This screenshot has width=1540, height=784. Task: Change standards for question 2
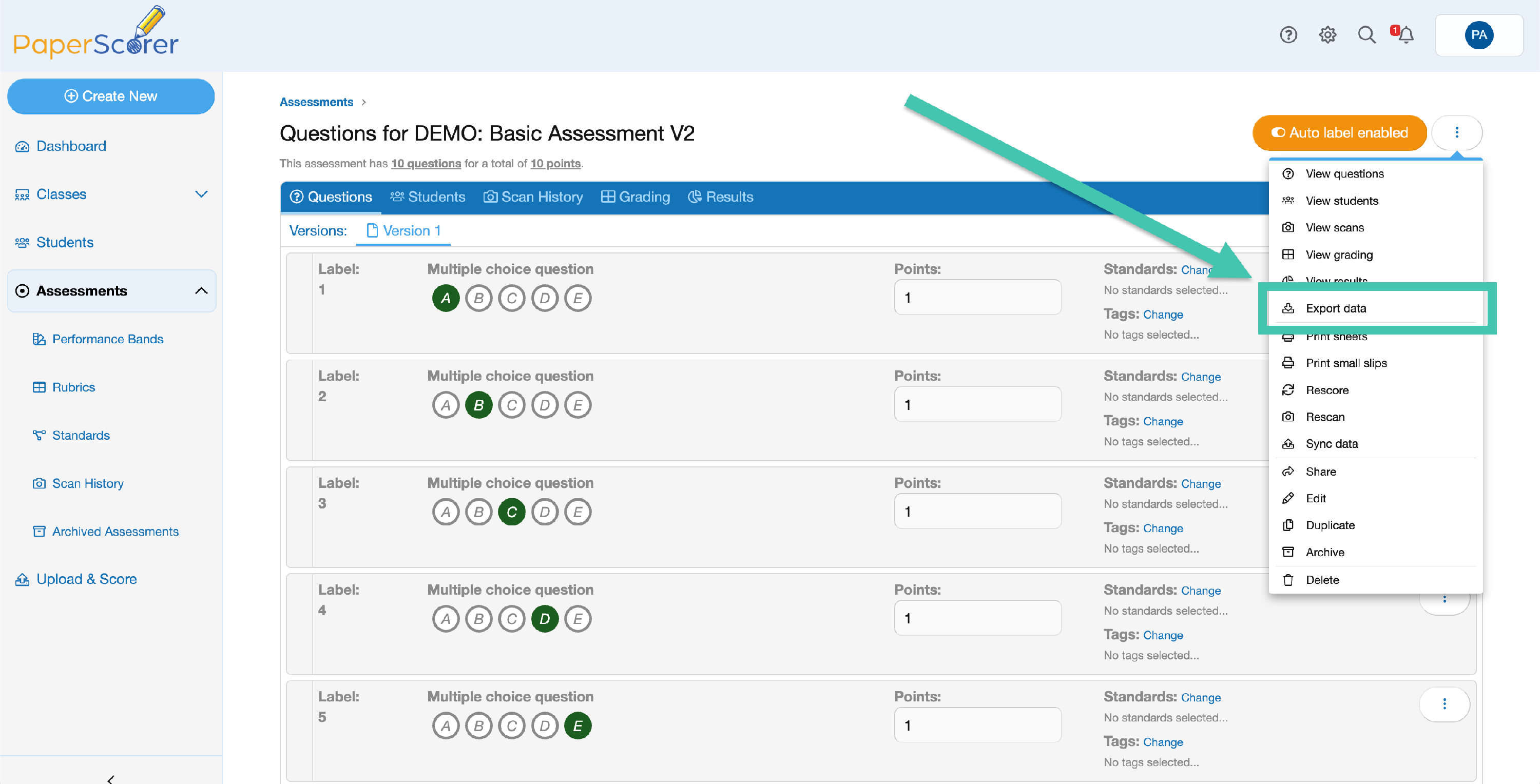click(1201, 377)
